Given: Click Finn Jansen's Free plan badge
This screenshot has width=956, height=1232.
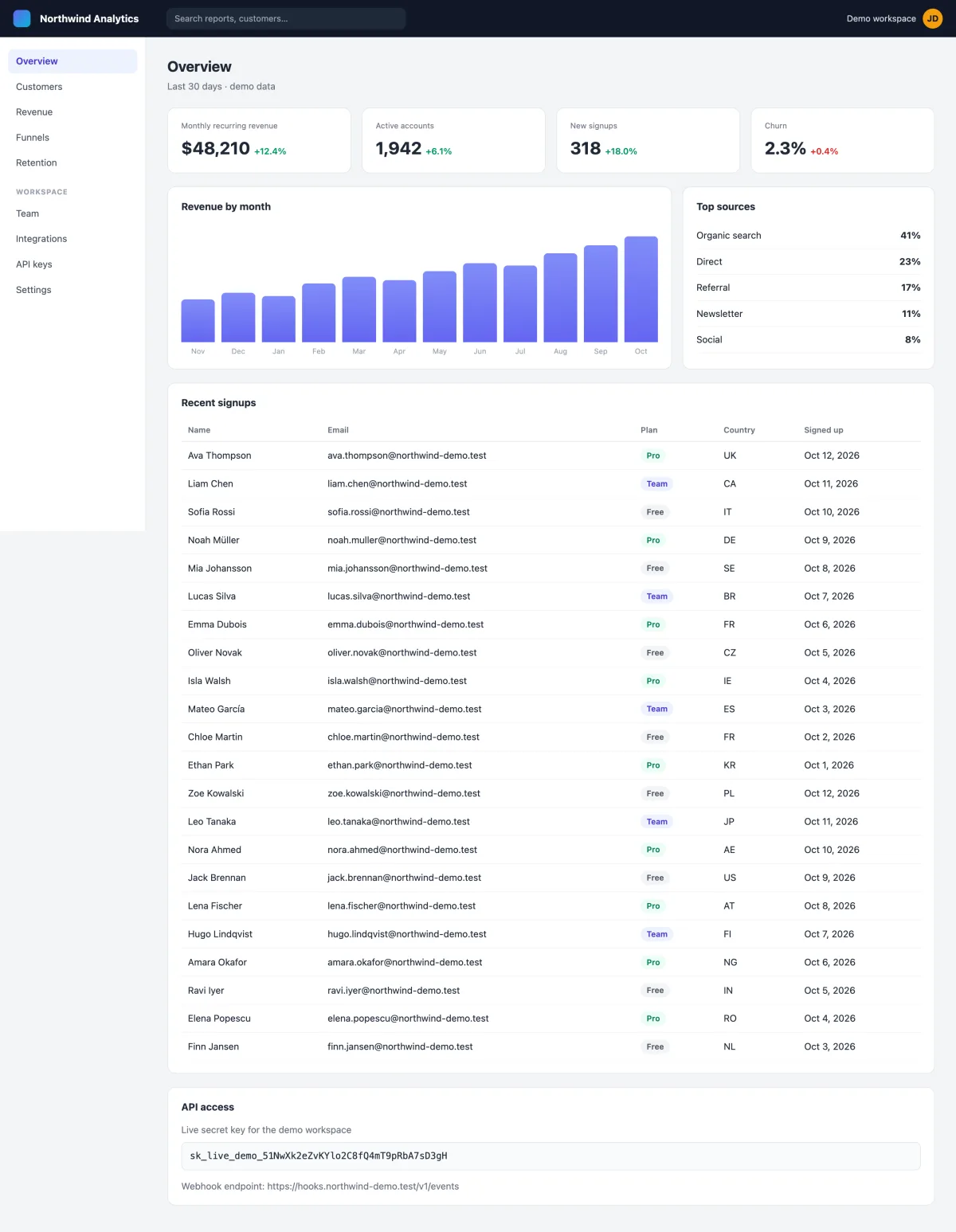Looking at the screenshot, I should [x=655, y=1046].
